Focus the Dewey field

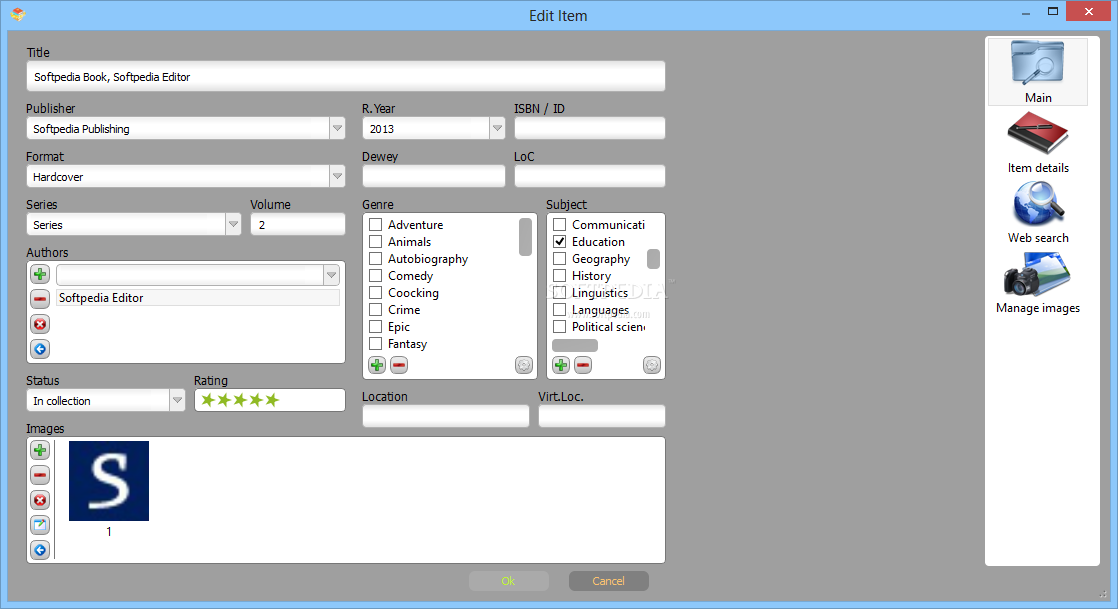[434, 176]
